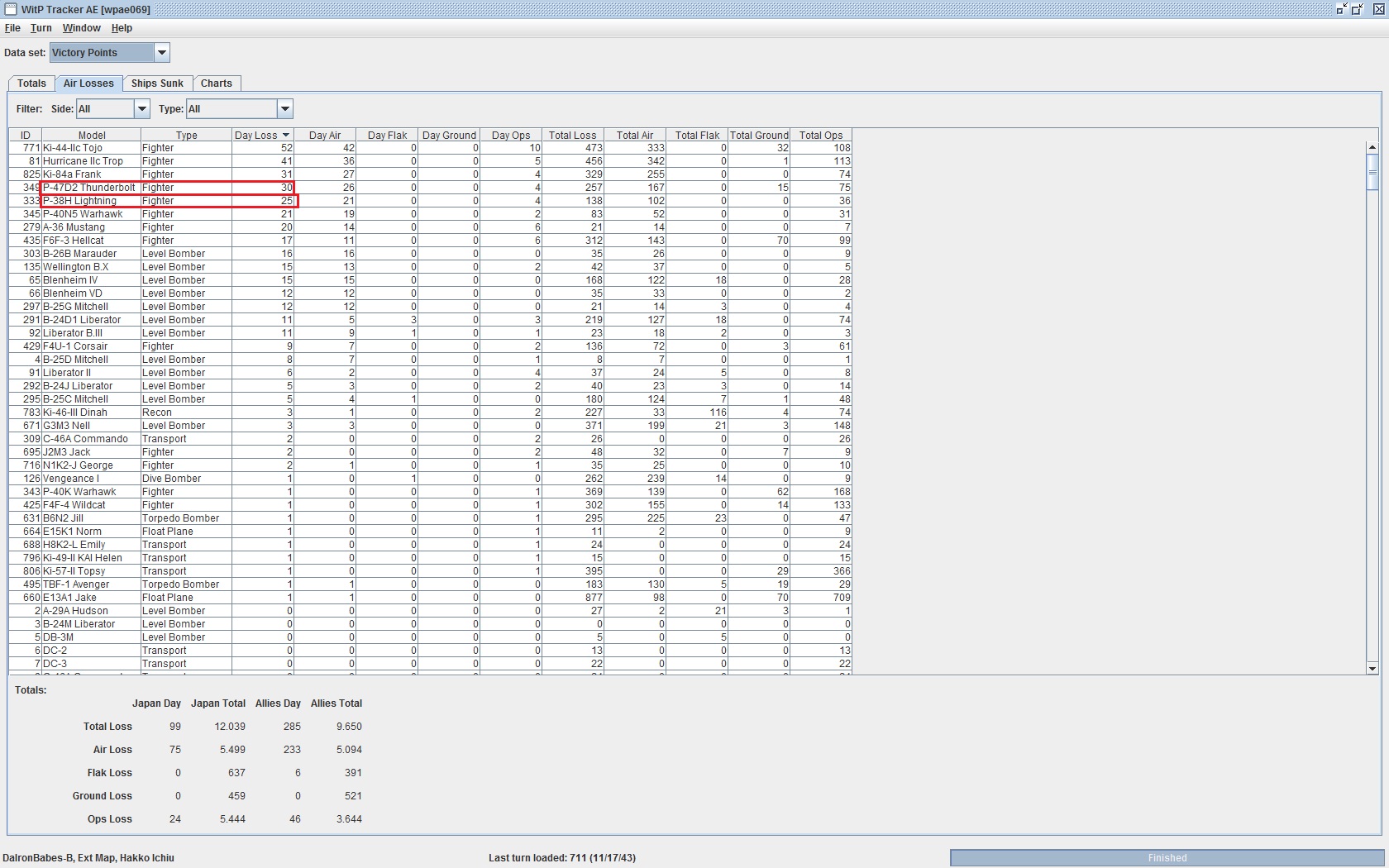
Task: Sort by the Total Air column header
Action: [635, 136]
